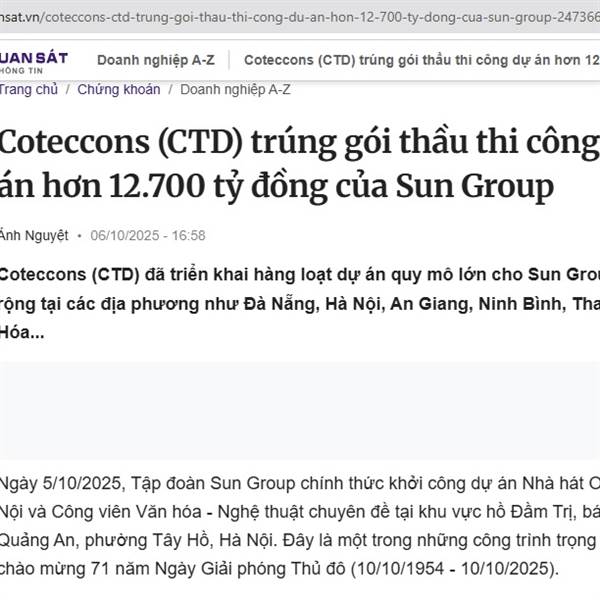Focus the browser URL address bar
Screen dimensions: 600x600
tap(300, 16)
